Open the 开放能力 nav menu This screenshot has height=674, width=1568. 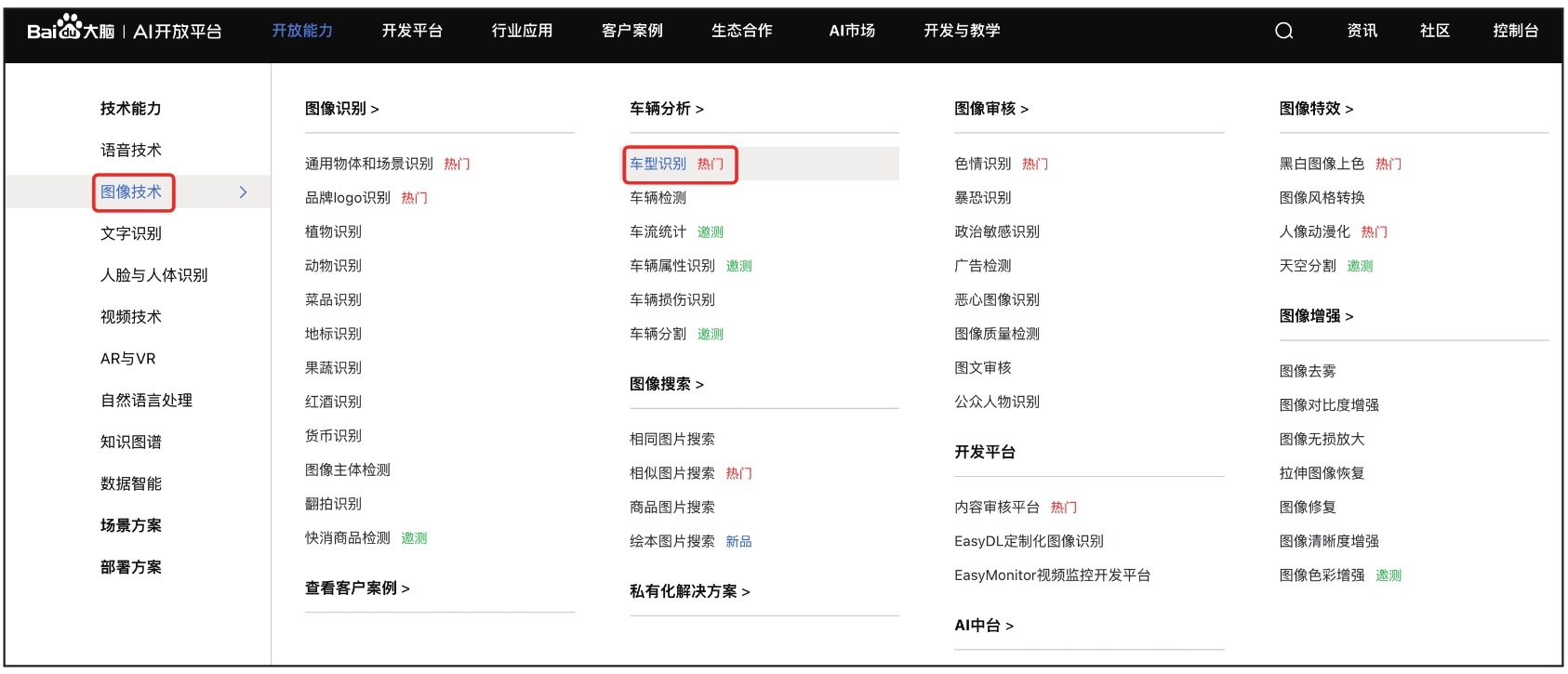pos(302,31)
